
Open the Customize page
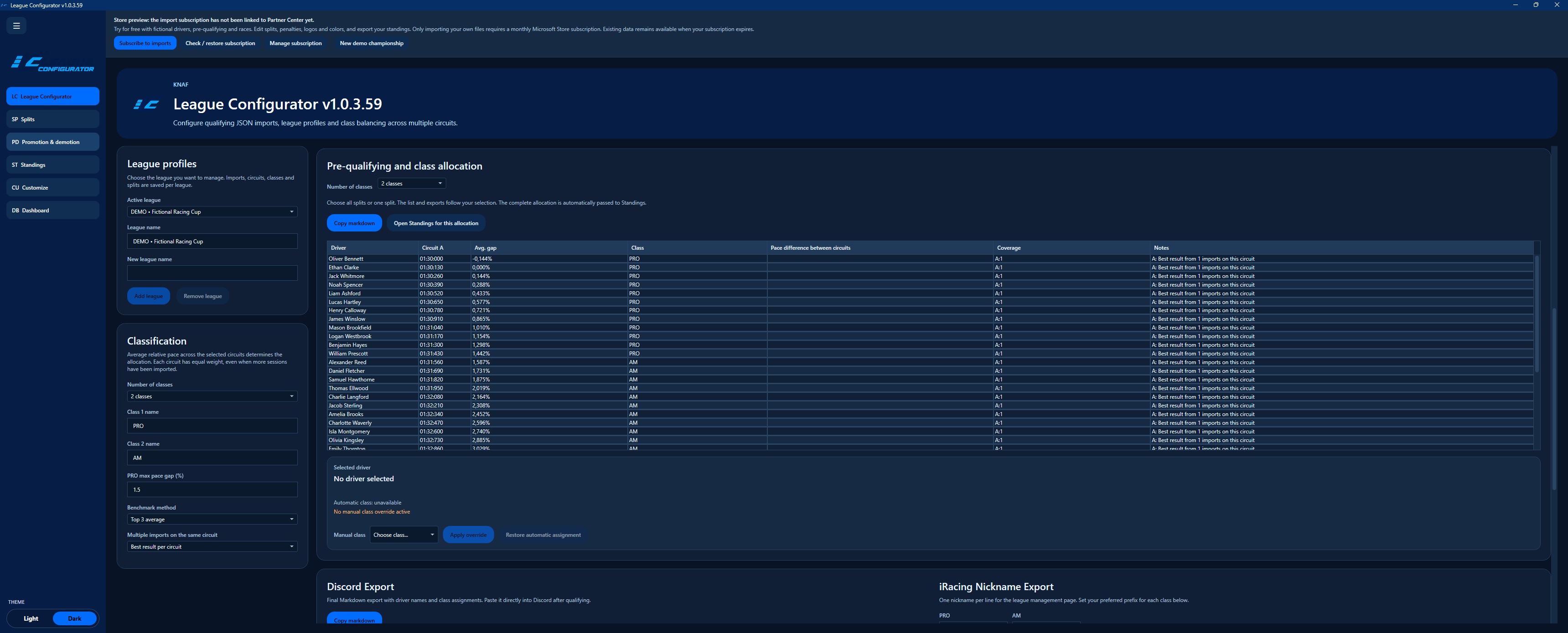tap(52, 187)
